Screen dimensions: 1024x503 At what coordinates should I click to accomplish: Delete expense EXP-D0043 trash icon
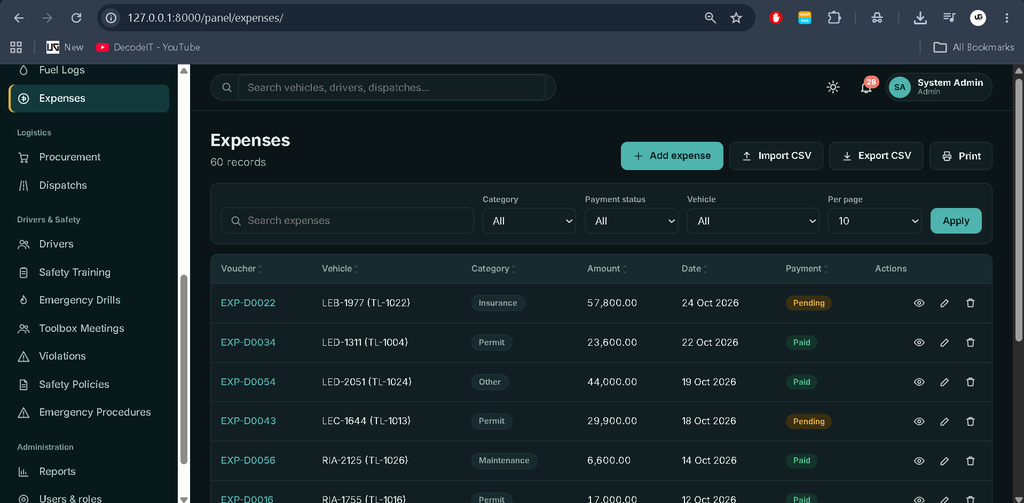(x=970, y=421)
